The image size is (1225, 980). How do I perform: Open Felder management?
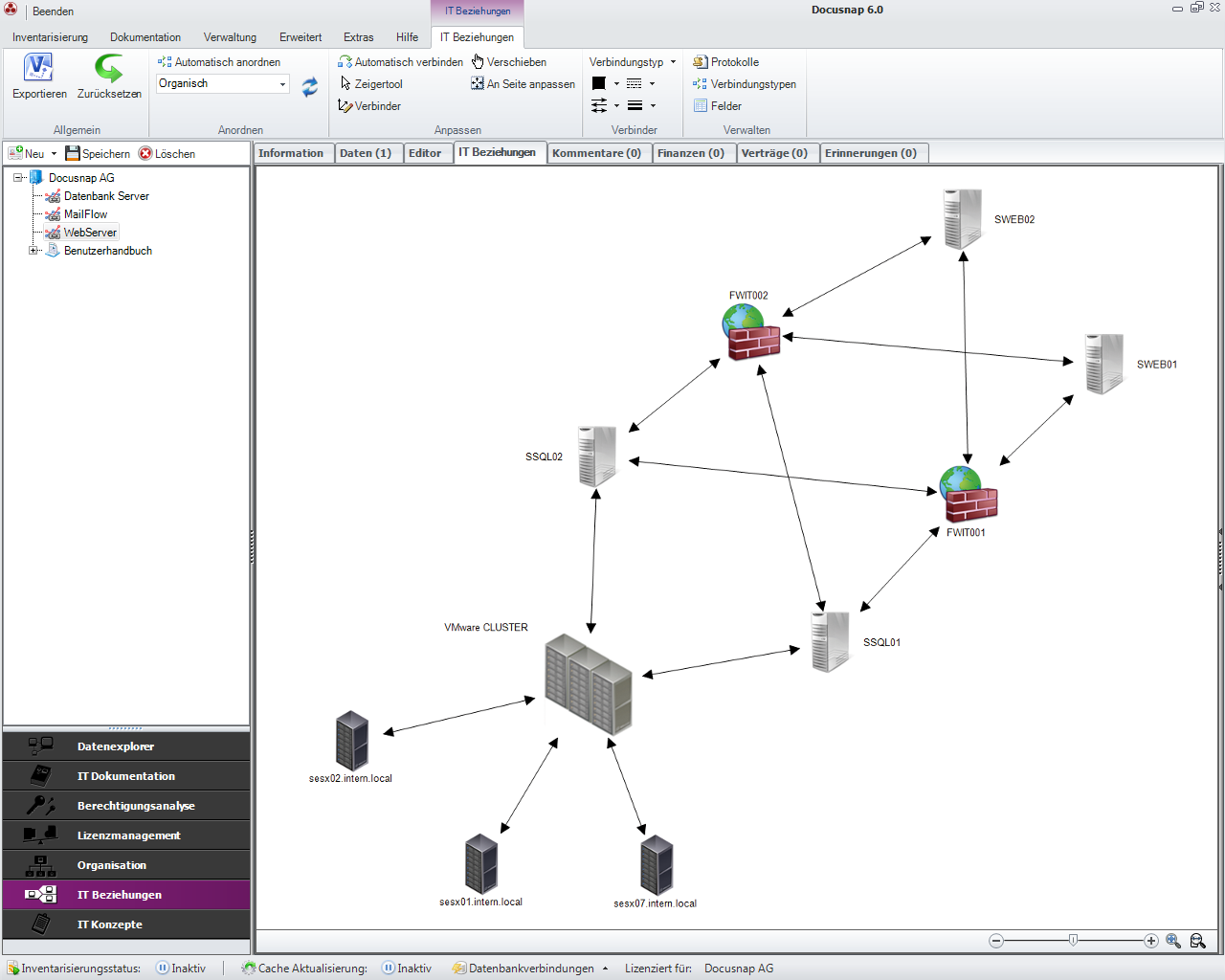coord(717,106)
